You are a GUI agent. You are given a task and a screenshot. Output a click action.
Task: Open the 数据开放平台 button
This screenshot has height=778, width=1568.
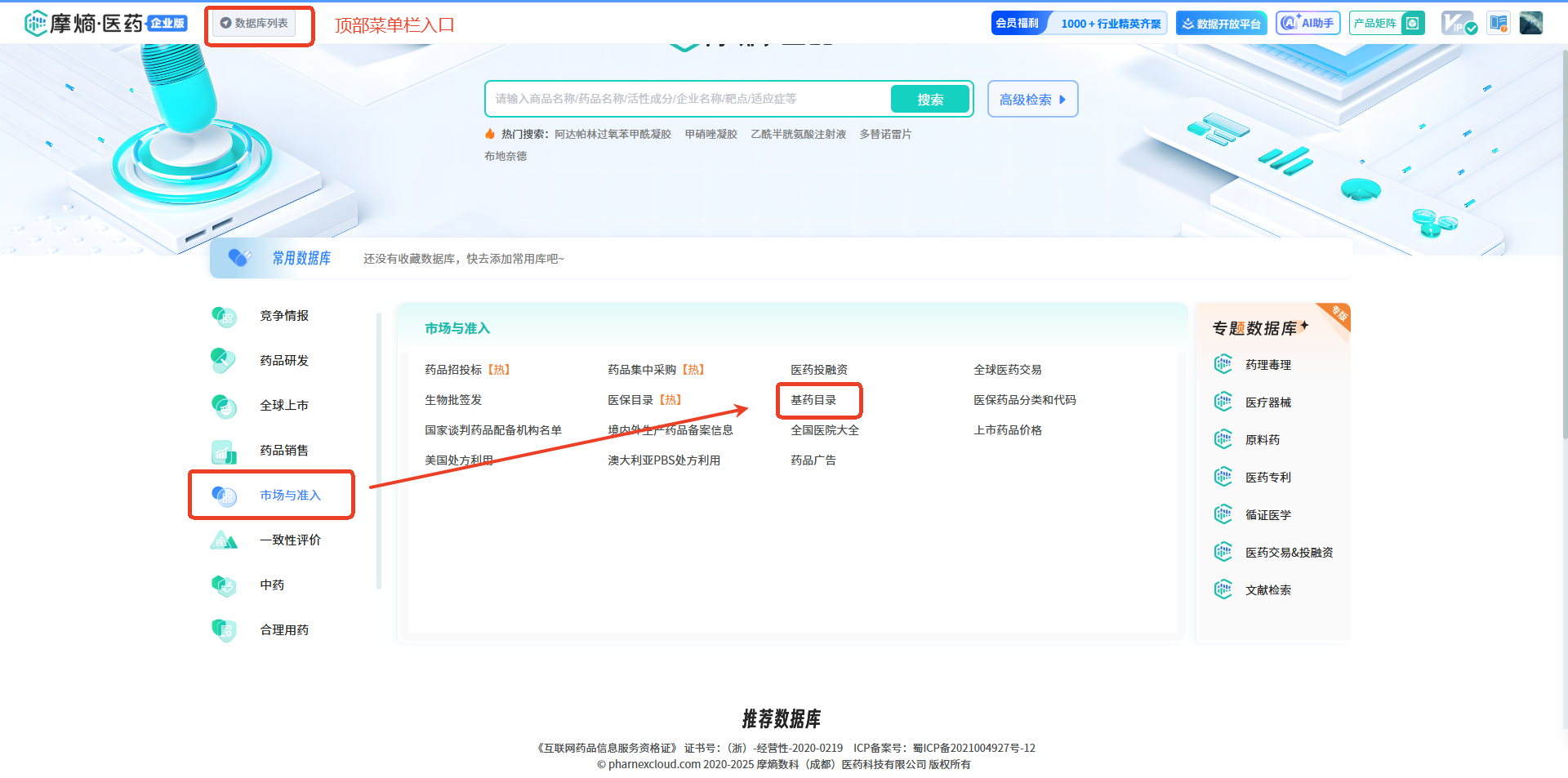tap(1221, 23)
